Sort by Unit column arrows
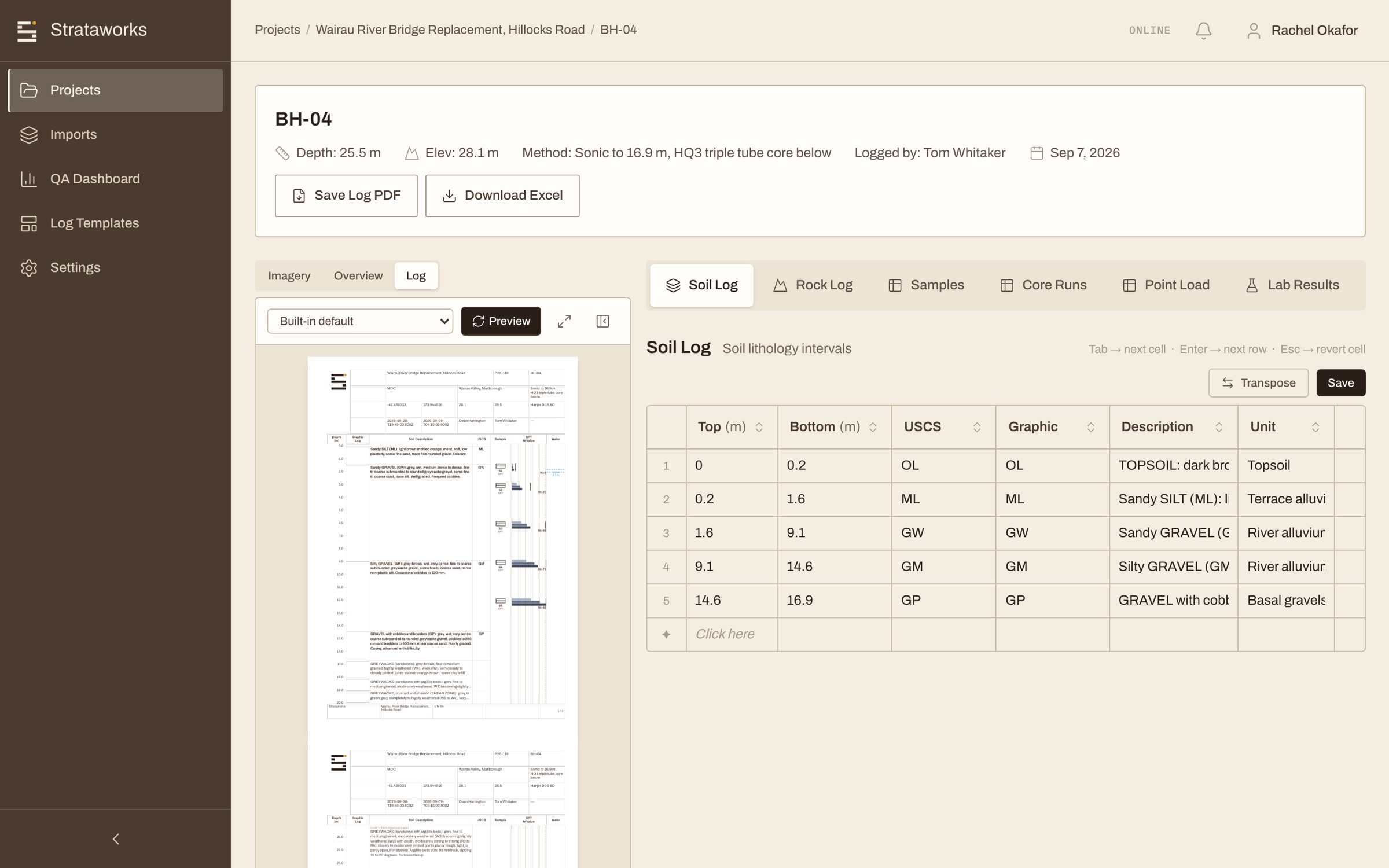Viewport: 1389px width, 868px height. click(1315, 427)
